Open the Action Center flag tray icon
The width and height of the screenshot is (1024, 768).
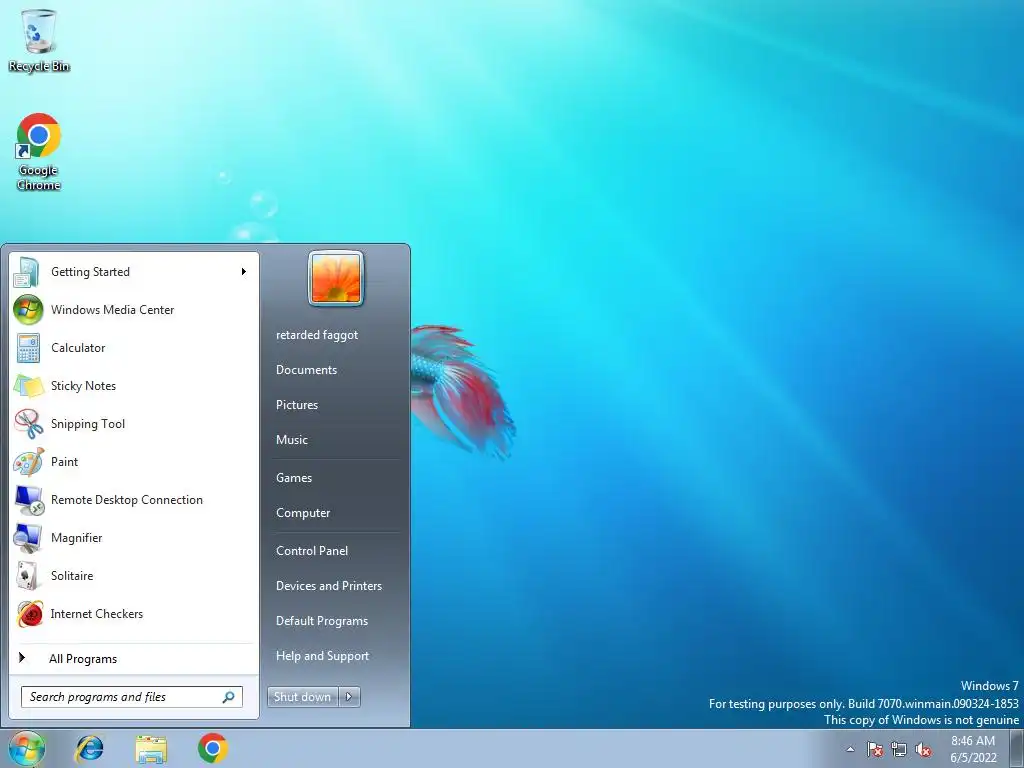click(875, 749)
